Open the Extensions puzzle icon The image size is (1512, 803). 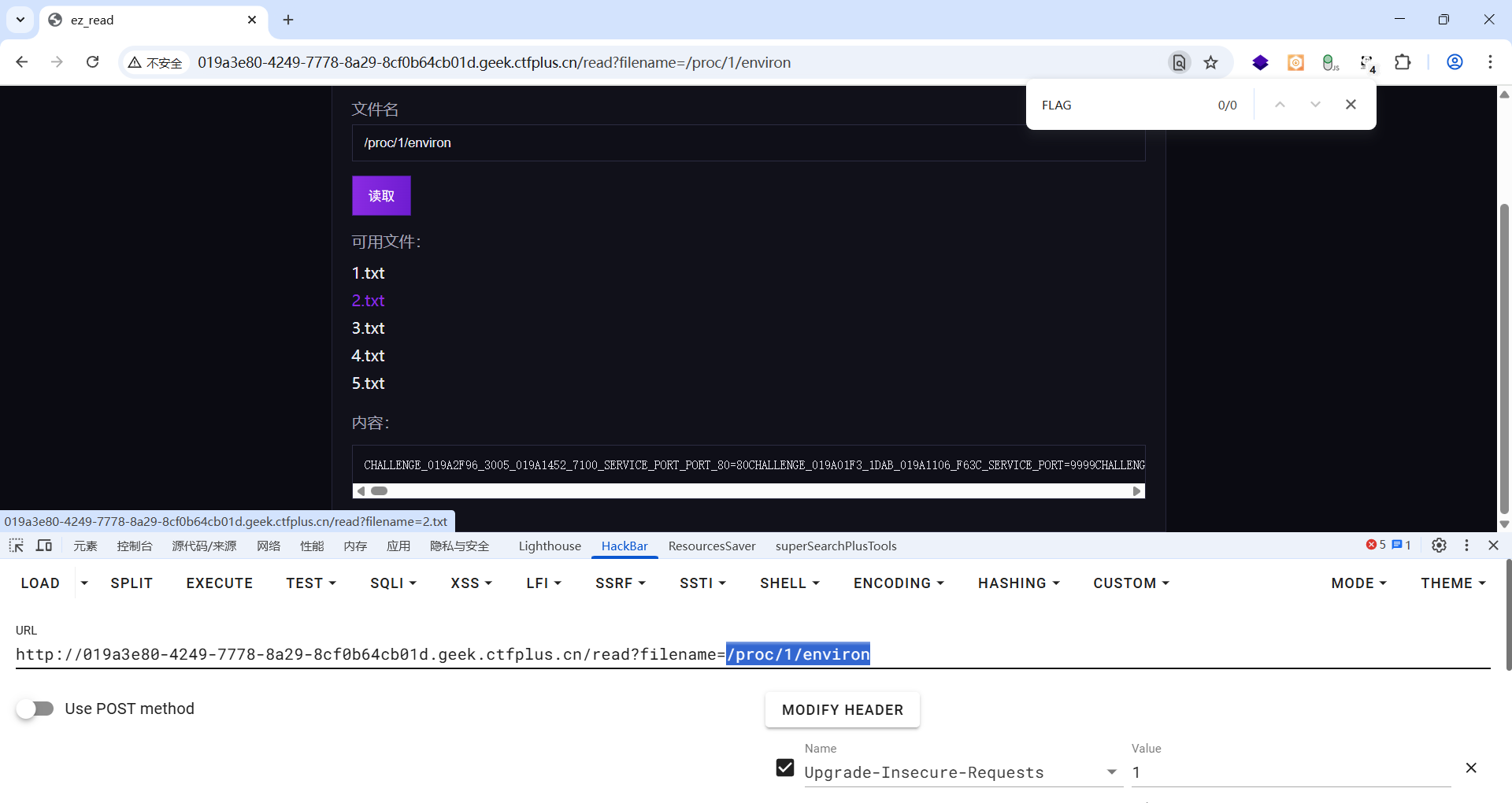coord(1403,62)
